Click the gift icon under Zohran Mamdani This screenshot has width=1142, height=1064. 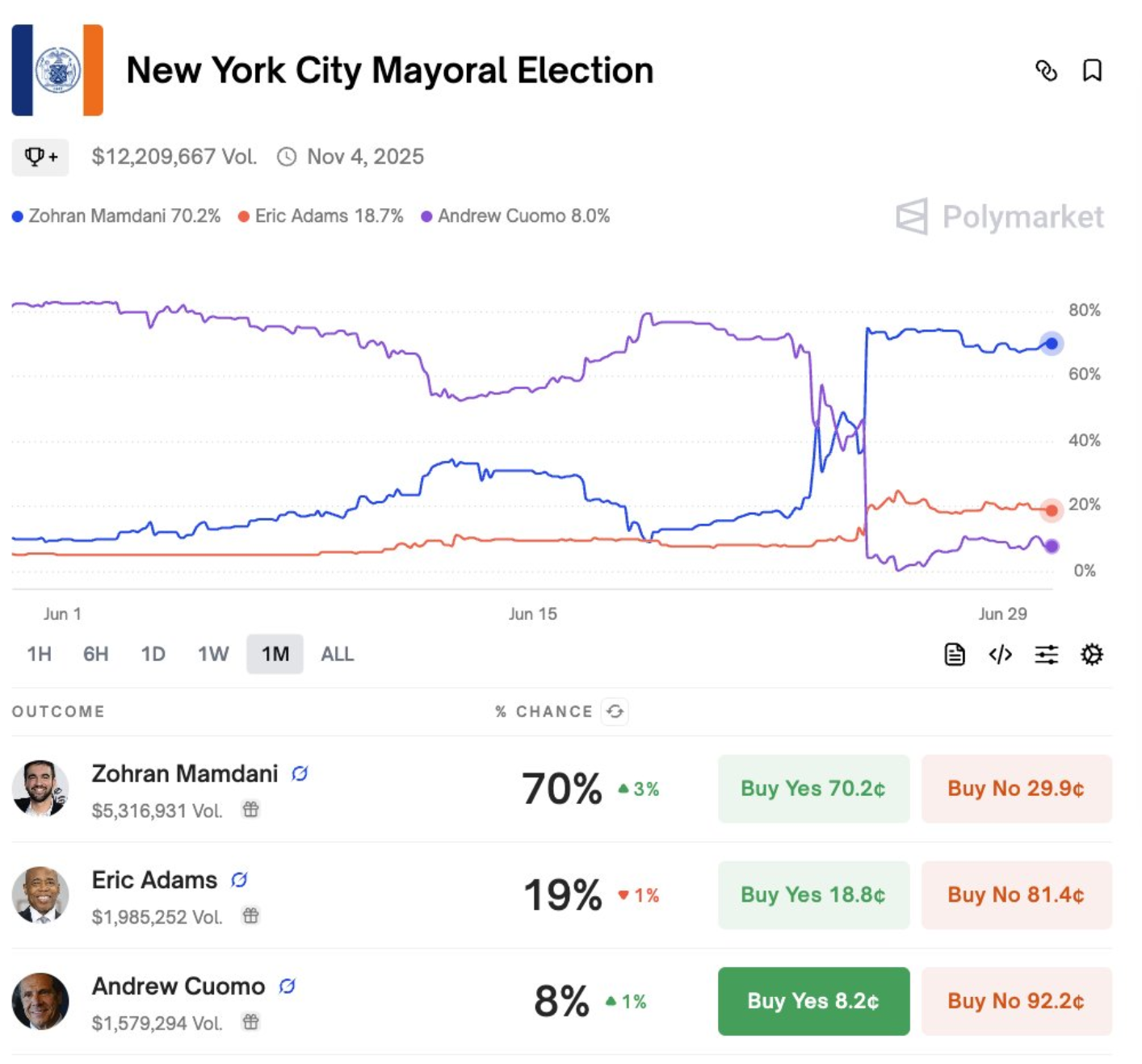click(251, 809)
